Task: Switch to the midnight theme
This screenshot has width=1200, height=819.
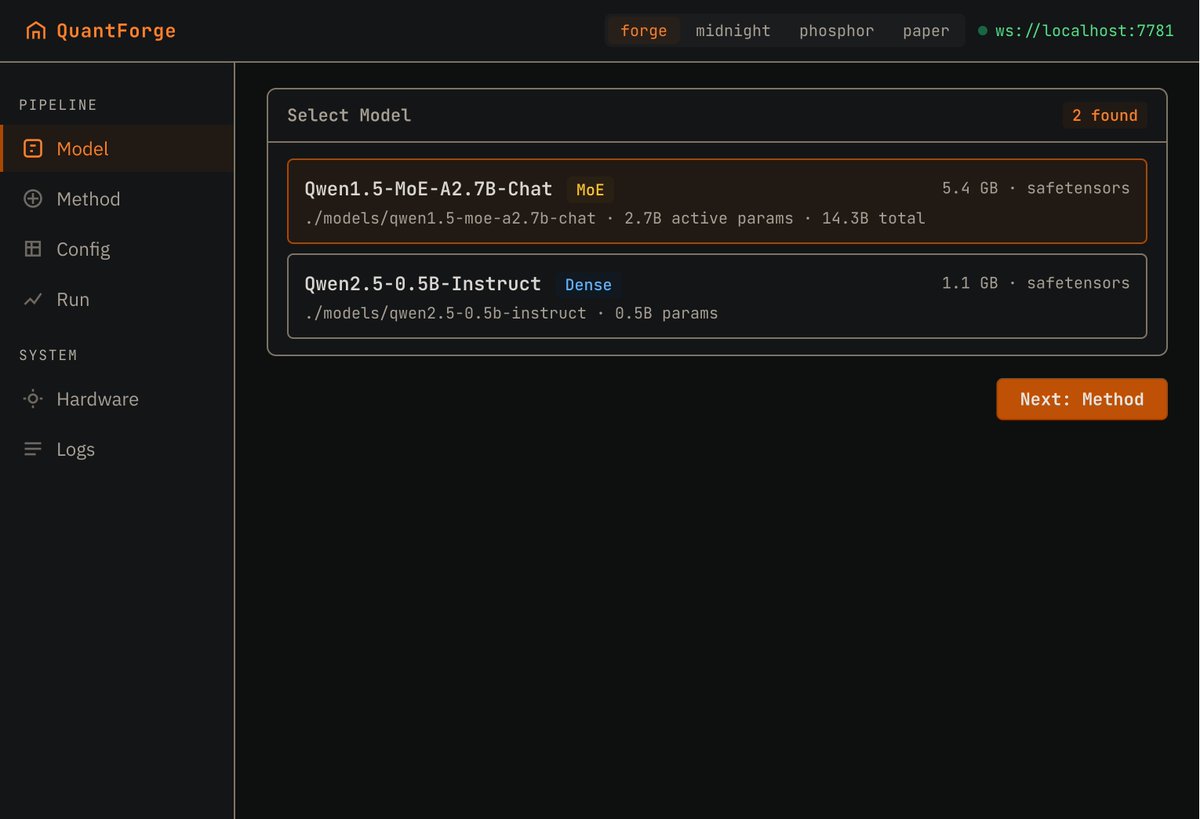Action: [x=733, y=31]
